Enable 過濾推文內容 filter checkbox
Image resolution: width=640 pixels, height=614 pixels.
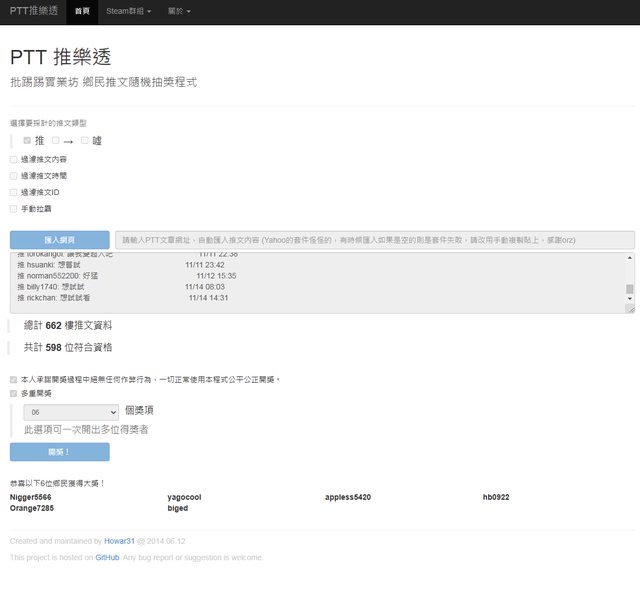click(13, 160)
